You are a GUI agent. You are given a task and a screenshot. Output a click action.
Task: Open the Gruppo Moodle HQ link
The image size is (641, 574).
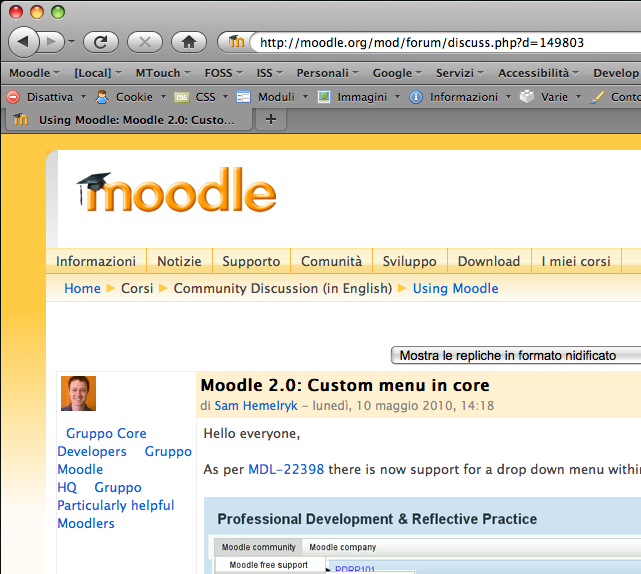coord(125,469)
